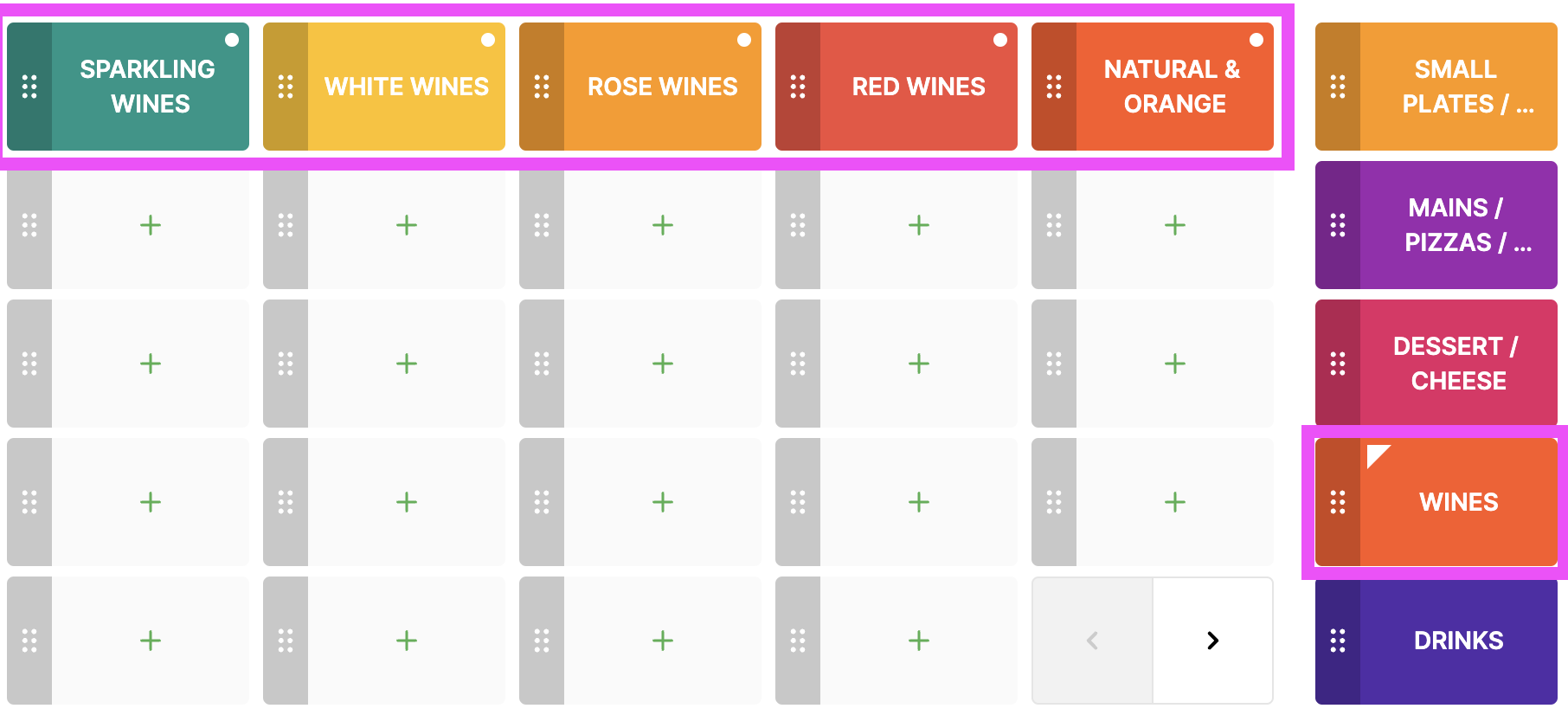Viewport: 1568px width, 715px height.
Task: Click the drag handle on Sparkling Wines tile
Action: [29, 87]
